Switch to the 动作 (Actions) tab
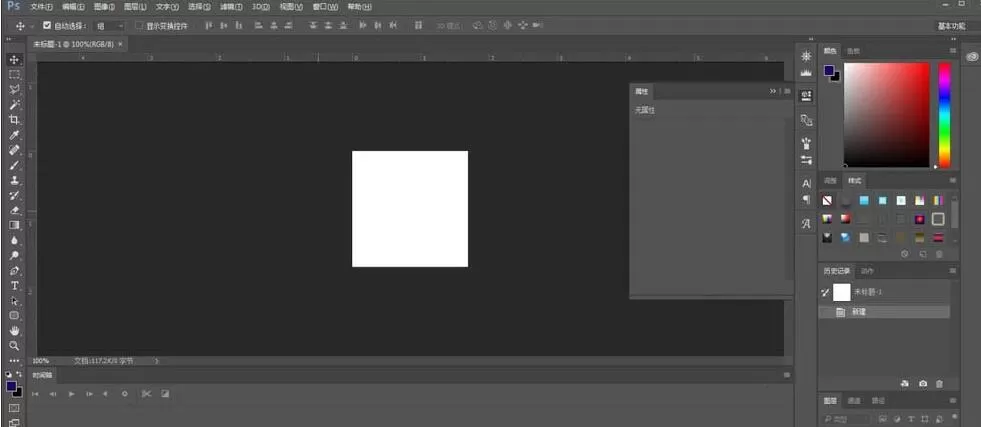The width and height of the screenshot is (981, 427). click(867, 271)
